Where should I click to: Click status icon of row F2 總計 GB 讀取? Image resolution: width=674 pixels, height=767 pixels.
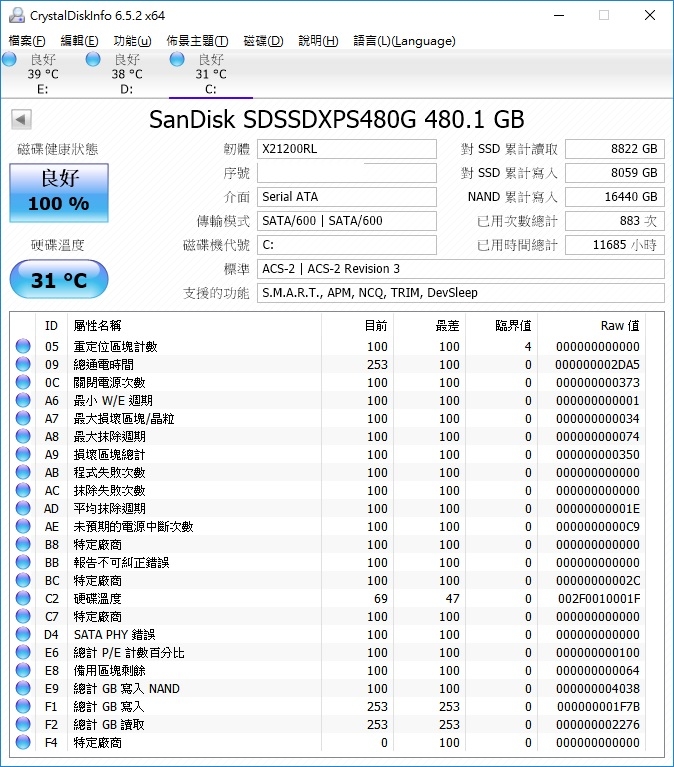point(23,724)
